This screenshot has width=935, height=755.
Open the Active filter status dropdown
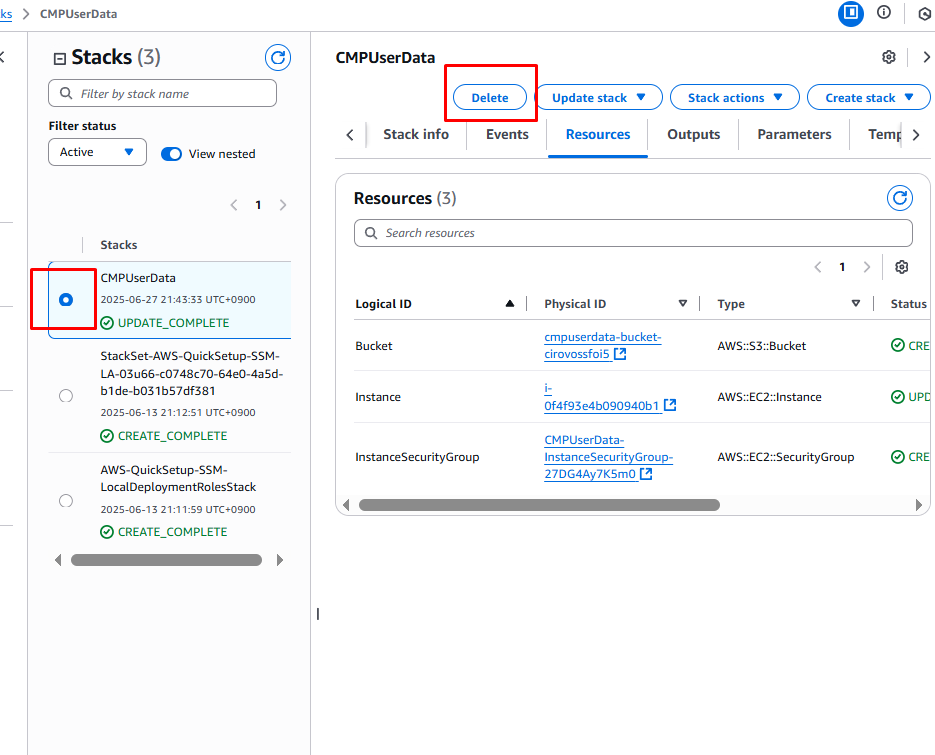point(97,152)
